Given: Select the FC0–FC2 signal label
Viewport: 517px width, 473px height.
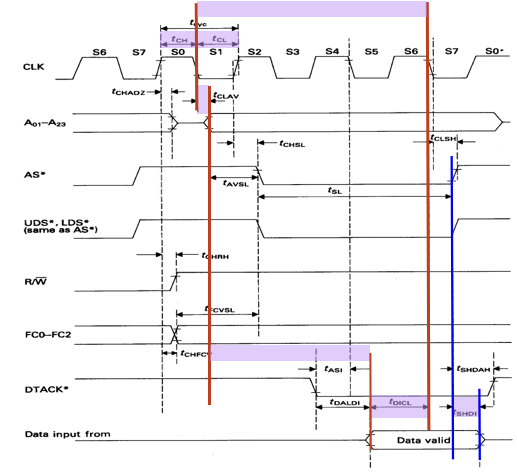Looking at the screenshot, I should (48, 334).
